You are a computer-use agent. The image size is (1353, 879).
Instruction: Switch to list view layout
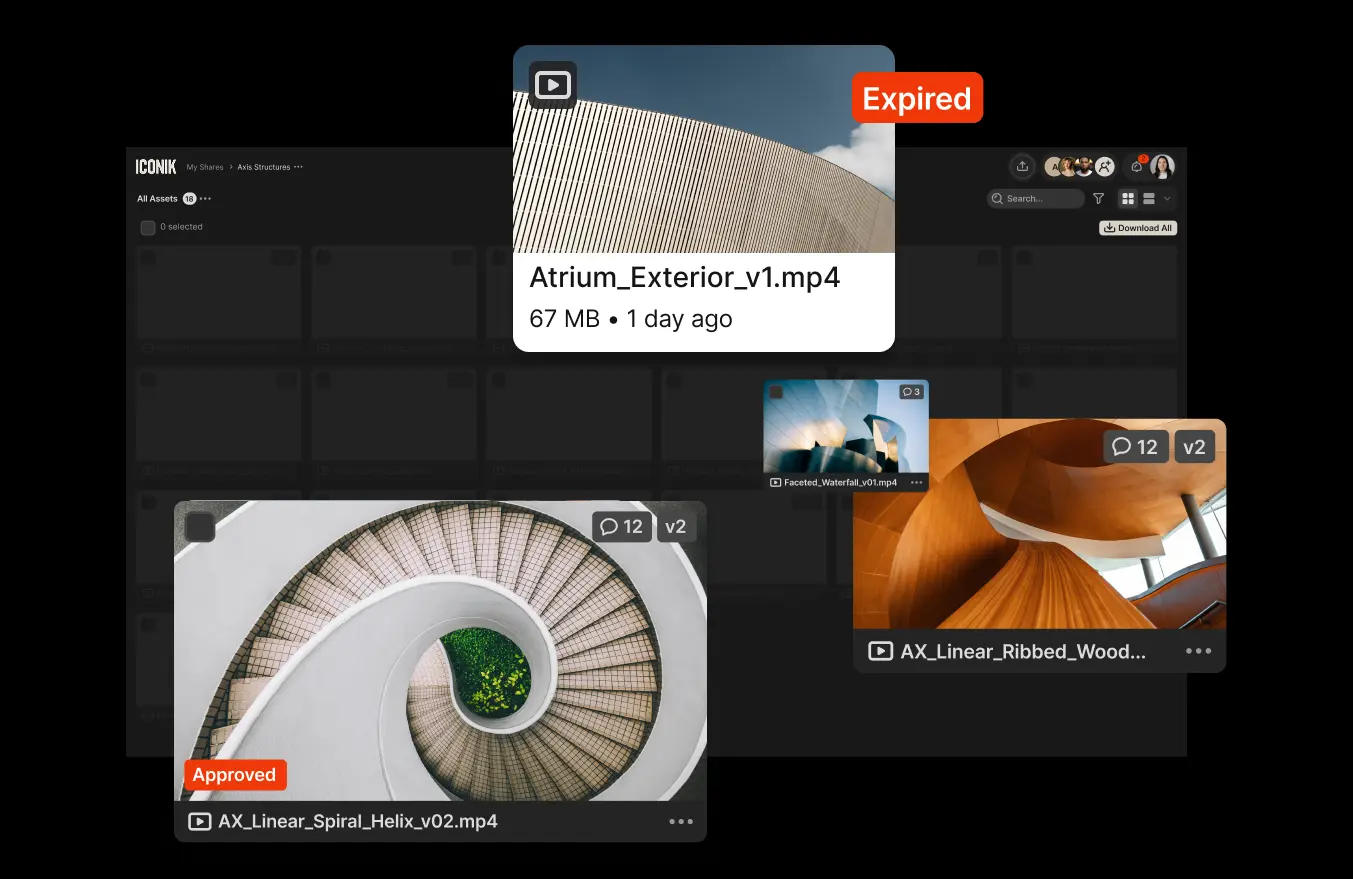[1149, 198]
